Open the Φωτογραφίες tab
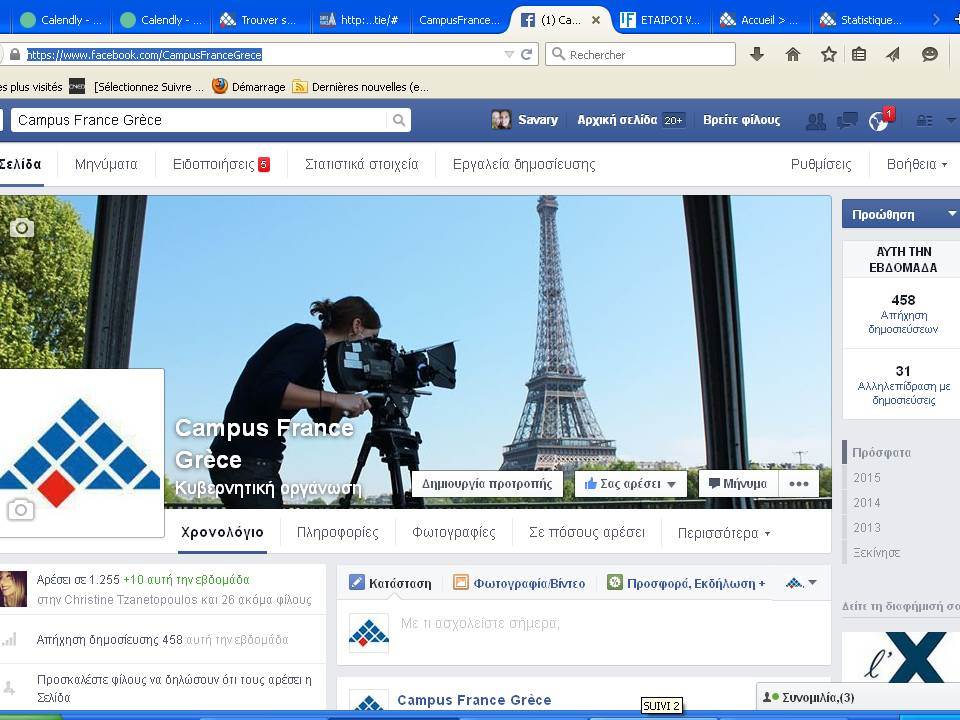The image size is (960, 720). tap(454, 533)
